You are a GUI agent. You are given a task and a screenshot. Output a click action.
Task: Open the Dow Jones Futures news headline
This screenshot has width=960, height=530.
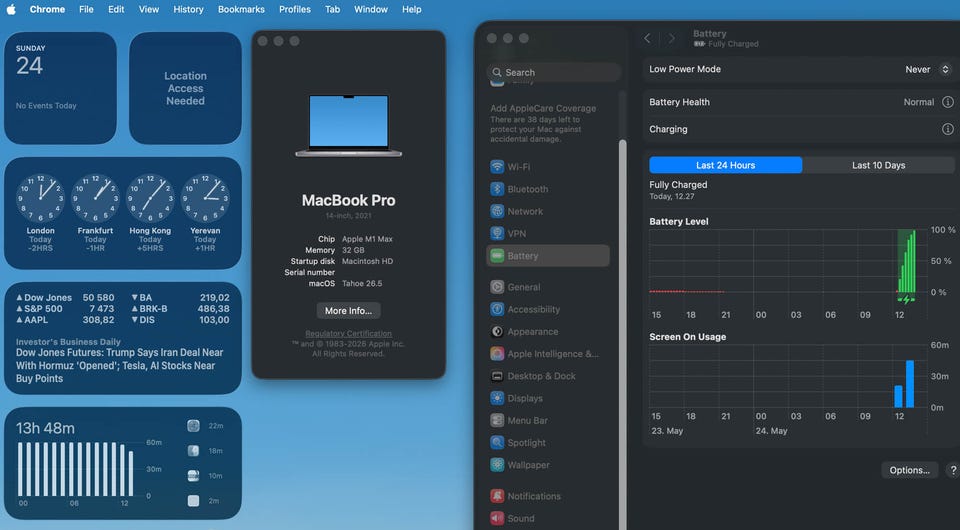[119, 365]
